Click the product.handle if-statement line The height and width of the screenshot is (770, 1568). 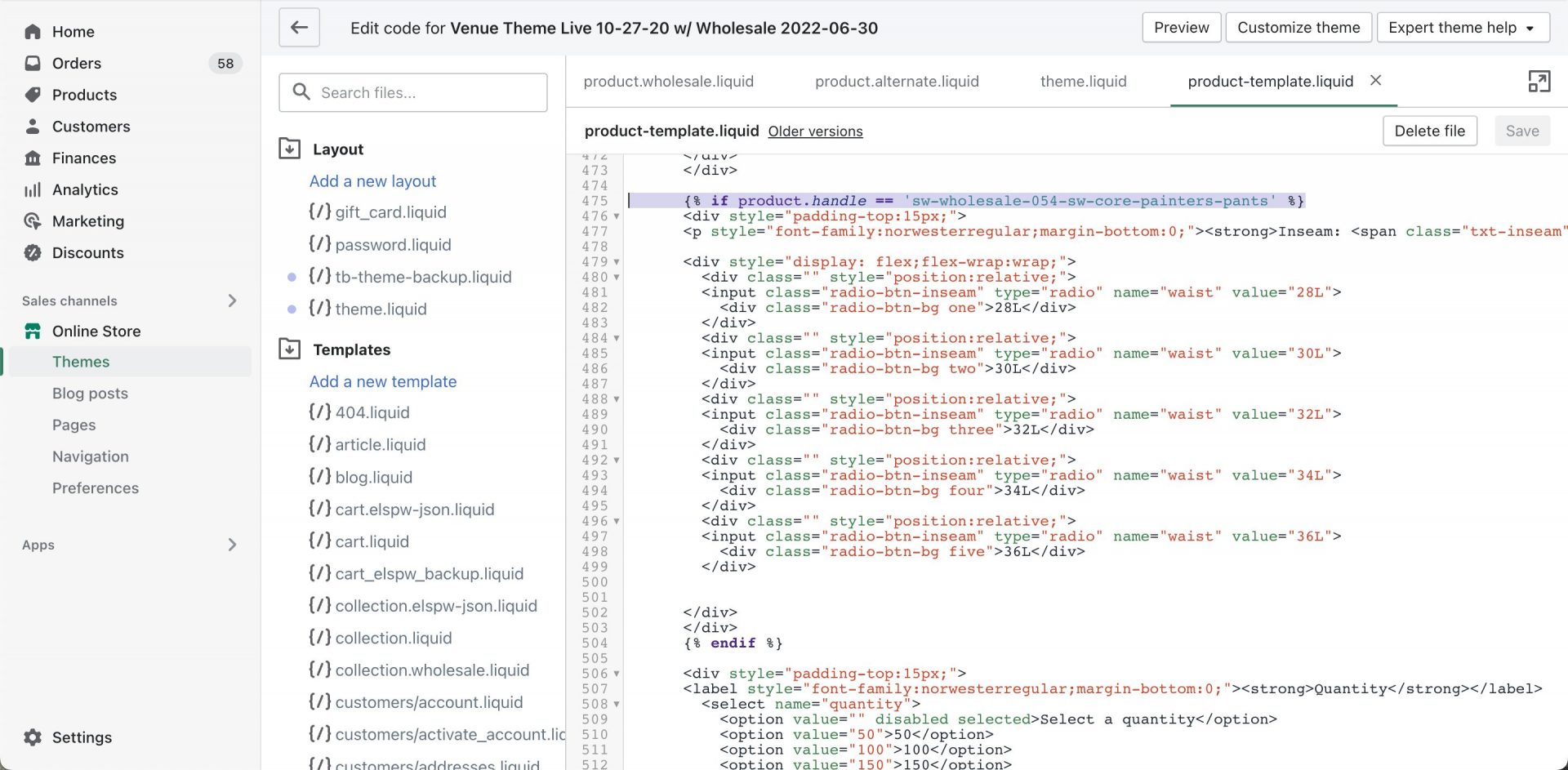994,201
